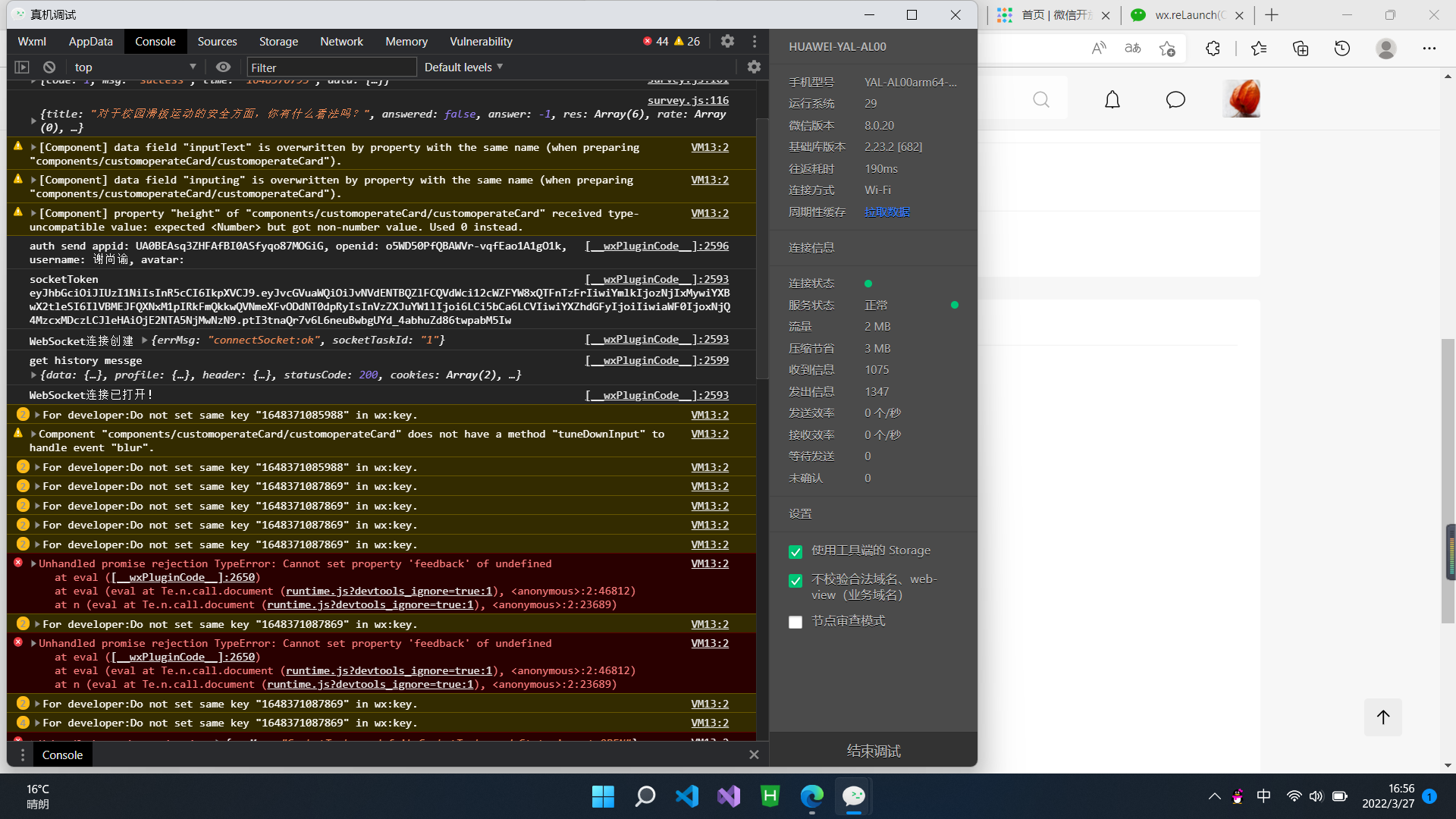Click the DevTools more options kebab icon
The width and height of the screenshot is (1456, 819).
(x=755, y=41)
